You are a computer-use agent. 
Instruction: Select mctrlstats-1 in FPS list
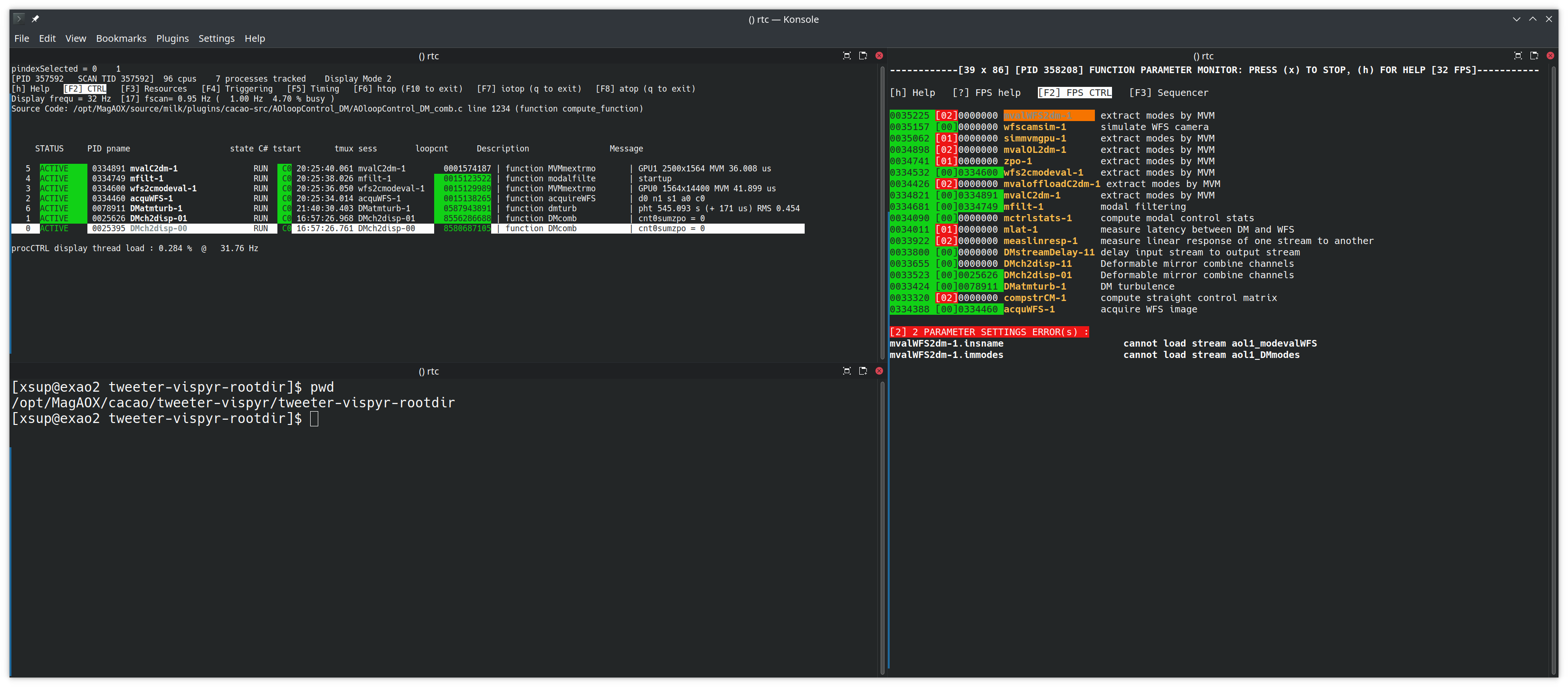click(1038, 218)
